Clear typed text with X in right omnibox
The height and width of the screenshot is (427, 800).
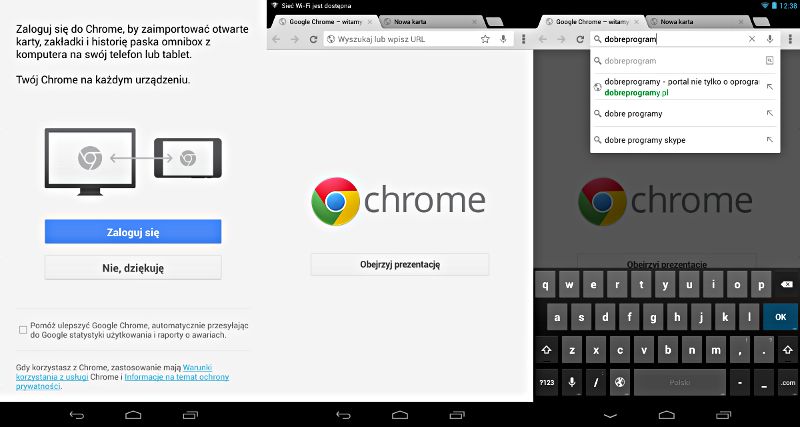click(752, 39)
